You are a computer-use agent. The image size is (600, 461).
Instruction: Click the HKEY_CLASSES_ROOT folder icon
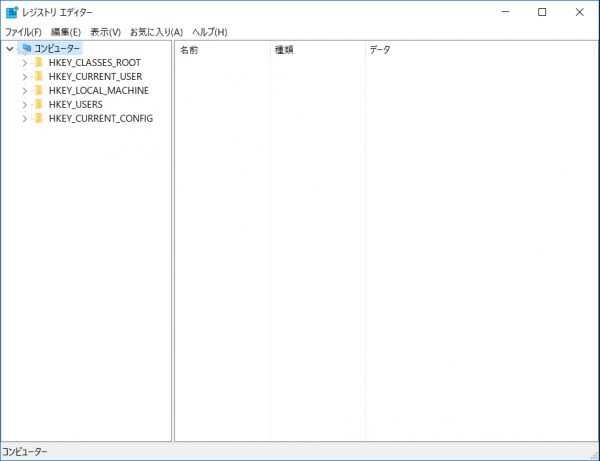point(39,62)
